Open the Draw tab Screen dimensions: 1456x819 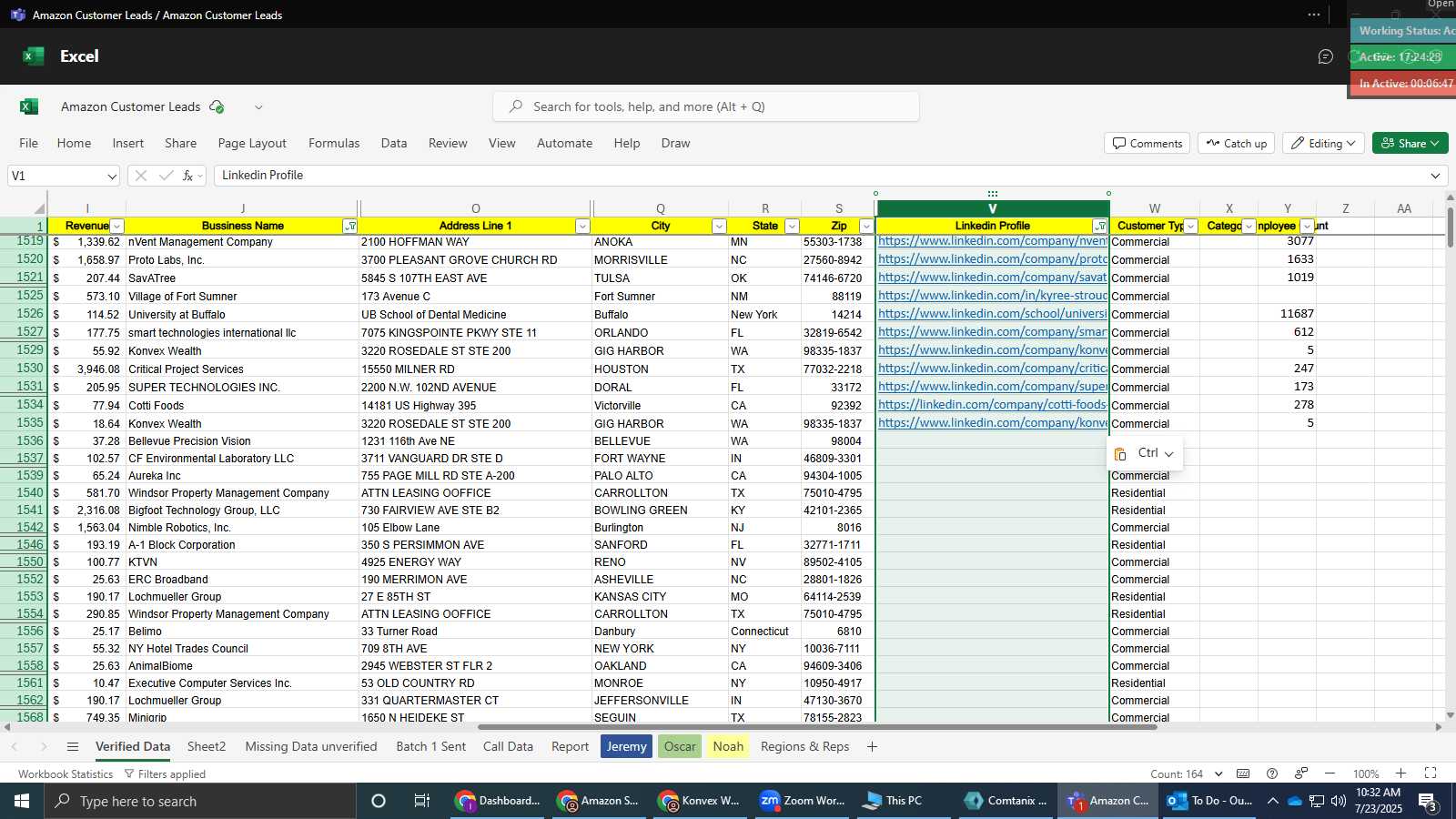pyautogui.click(x=675, y=143)
